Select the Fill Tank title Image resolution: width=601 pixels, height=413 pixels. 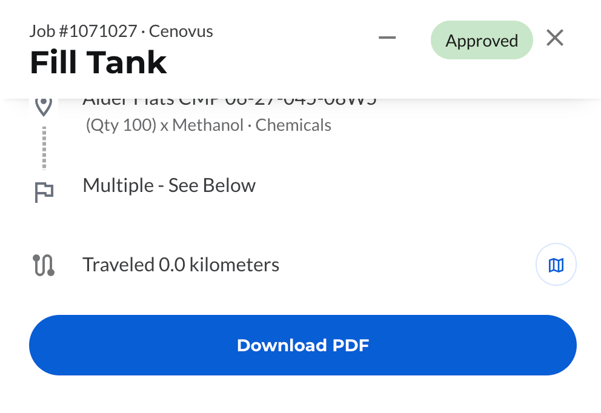pyautogui.click(x=98, y=63)
